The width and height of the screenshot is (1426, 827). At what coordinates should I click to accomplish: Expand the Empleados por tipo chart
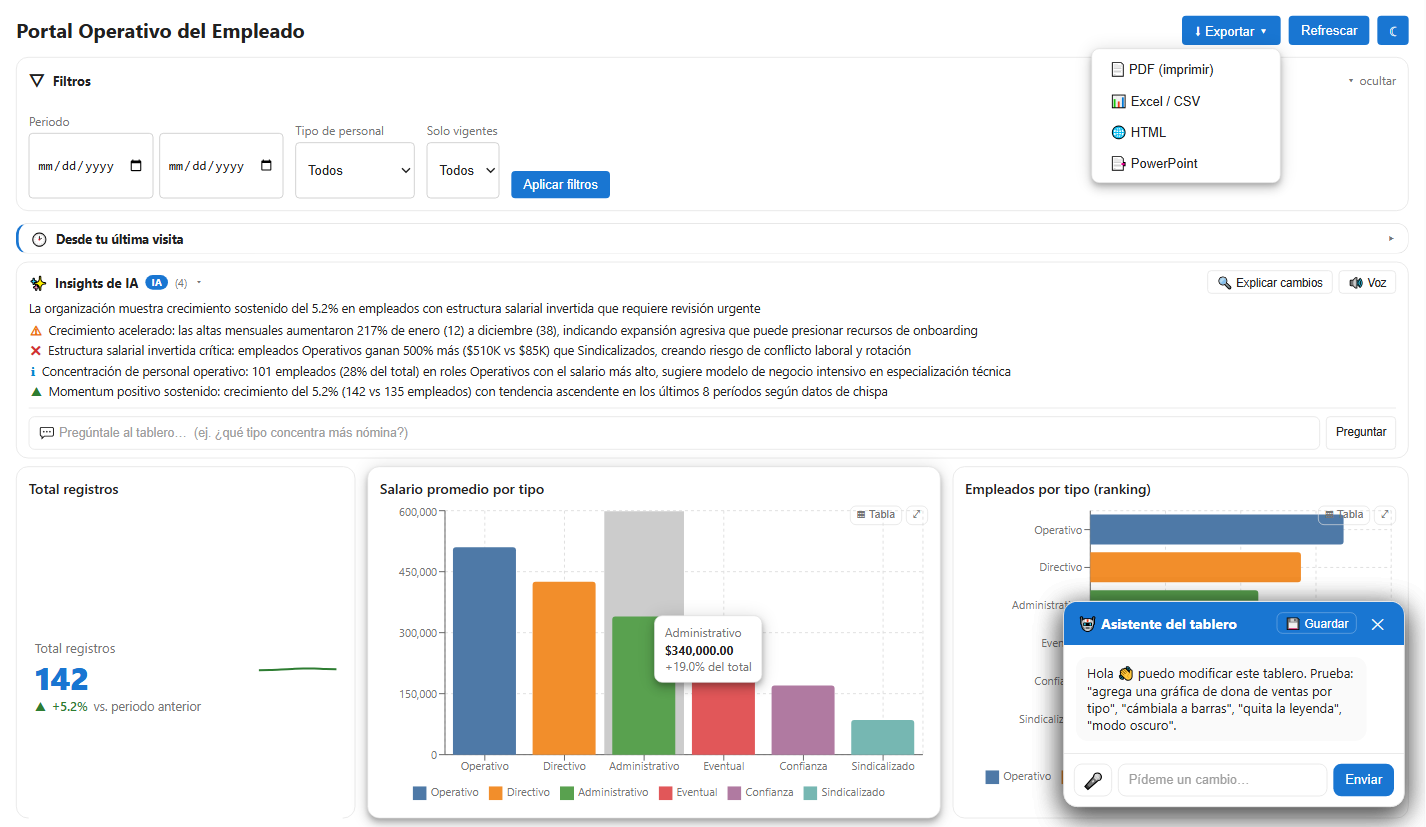1385,515
